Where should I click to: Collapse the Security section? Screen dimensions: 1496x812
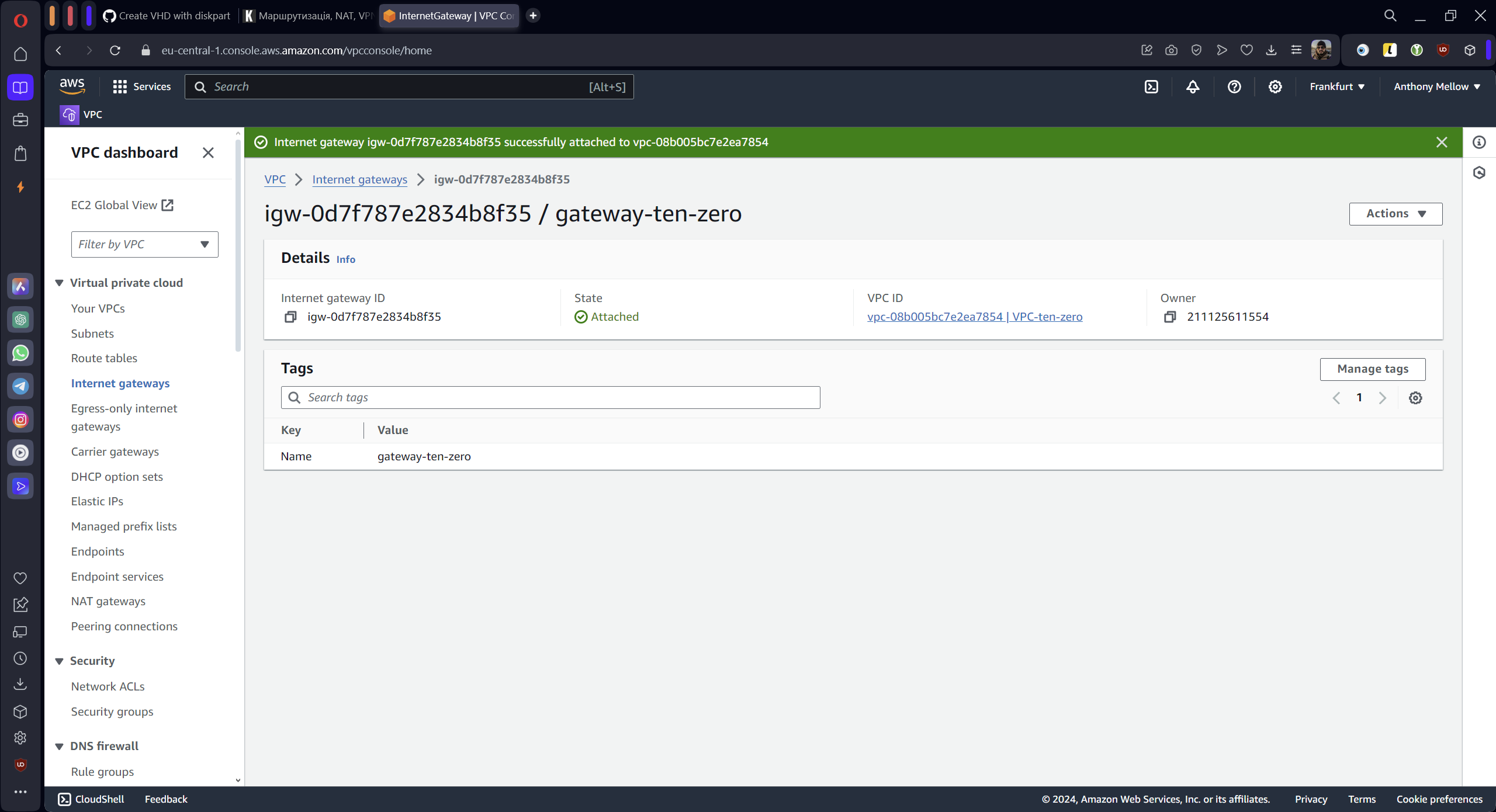coord(59,661)
